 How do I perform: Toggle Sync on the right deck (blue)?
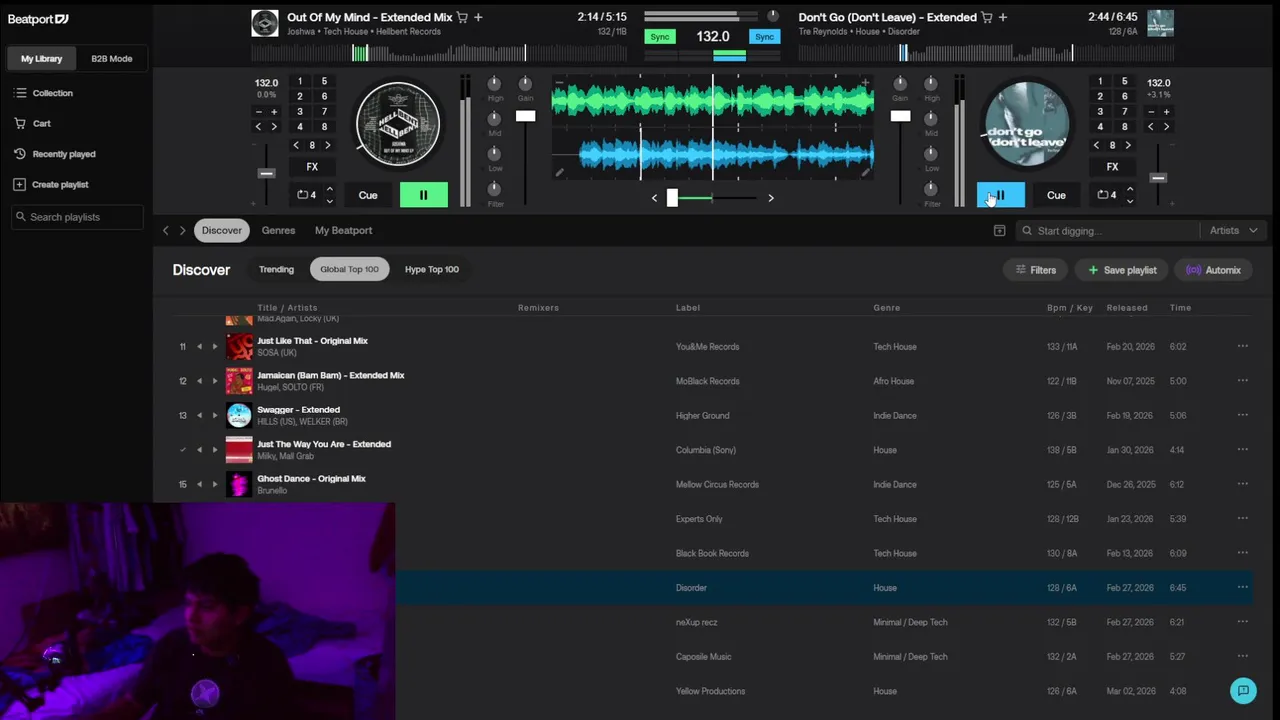coord(765,37)
